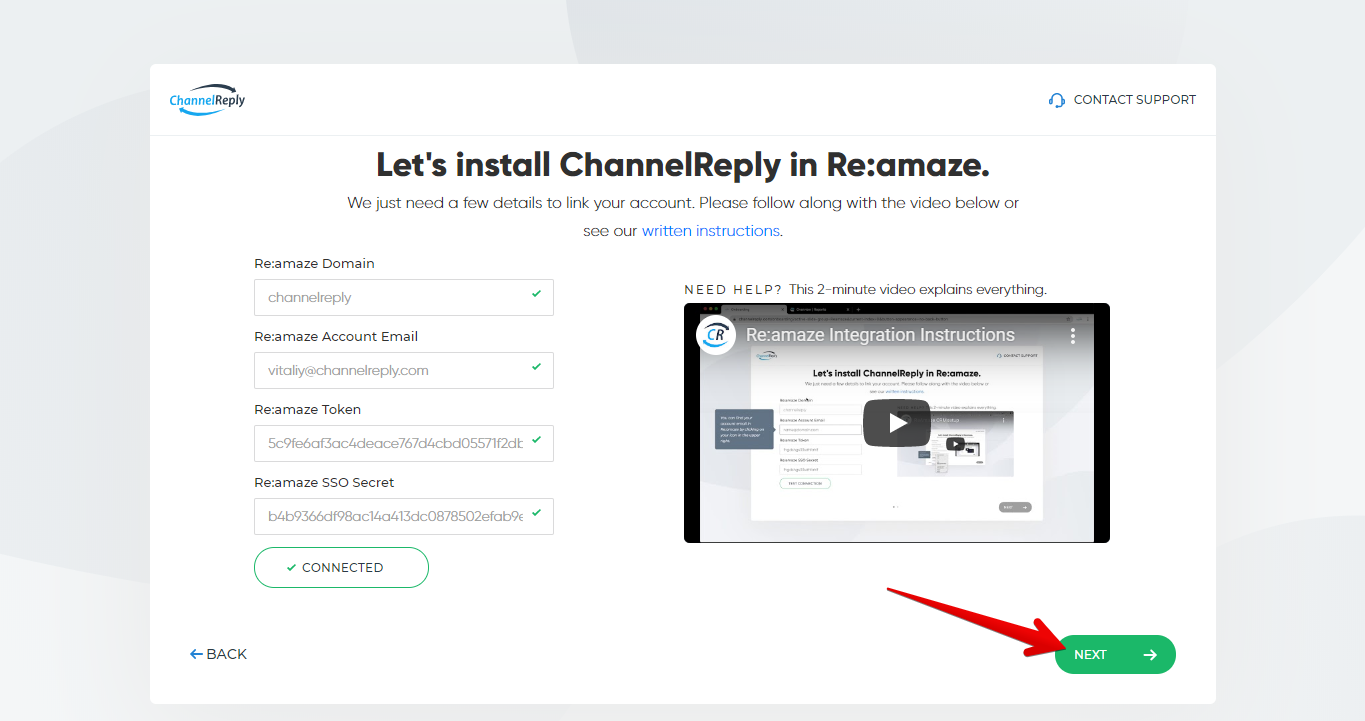The image size is (1365, 721).
Task: Click the CR channel avatar on the video
Action: pos(716,335)
